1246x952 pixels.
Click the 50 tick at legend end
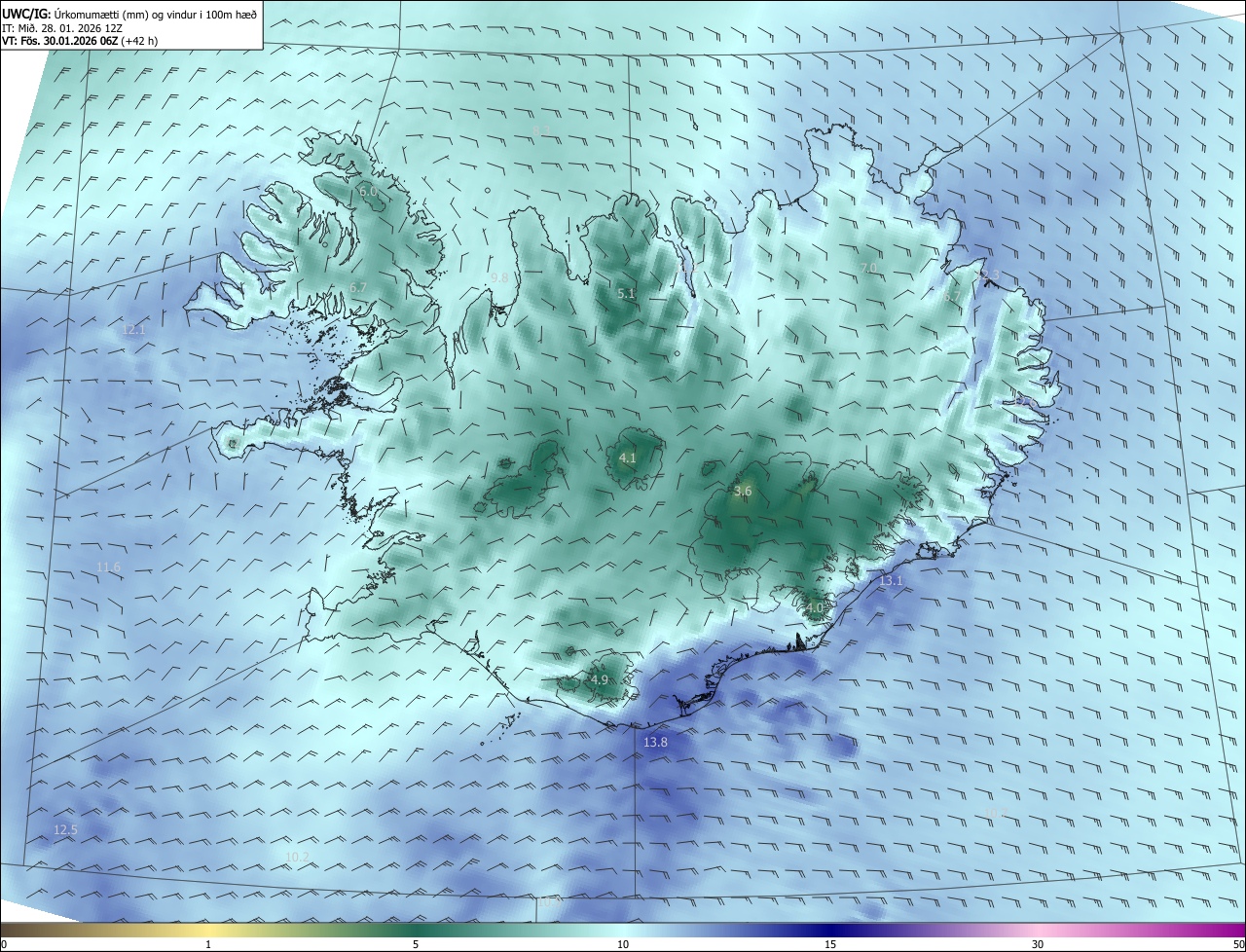pyautogui.click(x=1238, y=944)
